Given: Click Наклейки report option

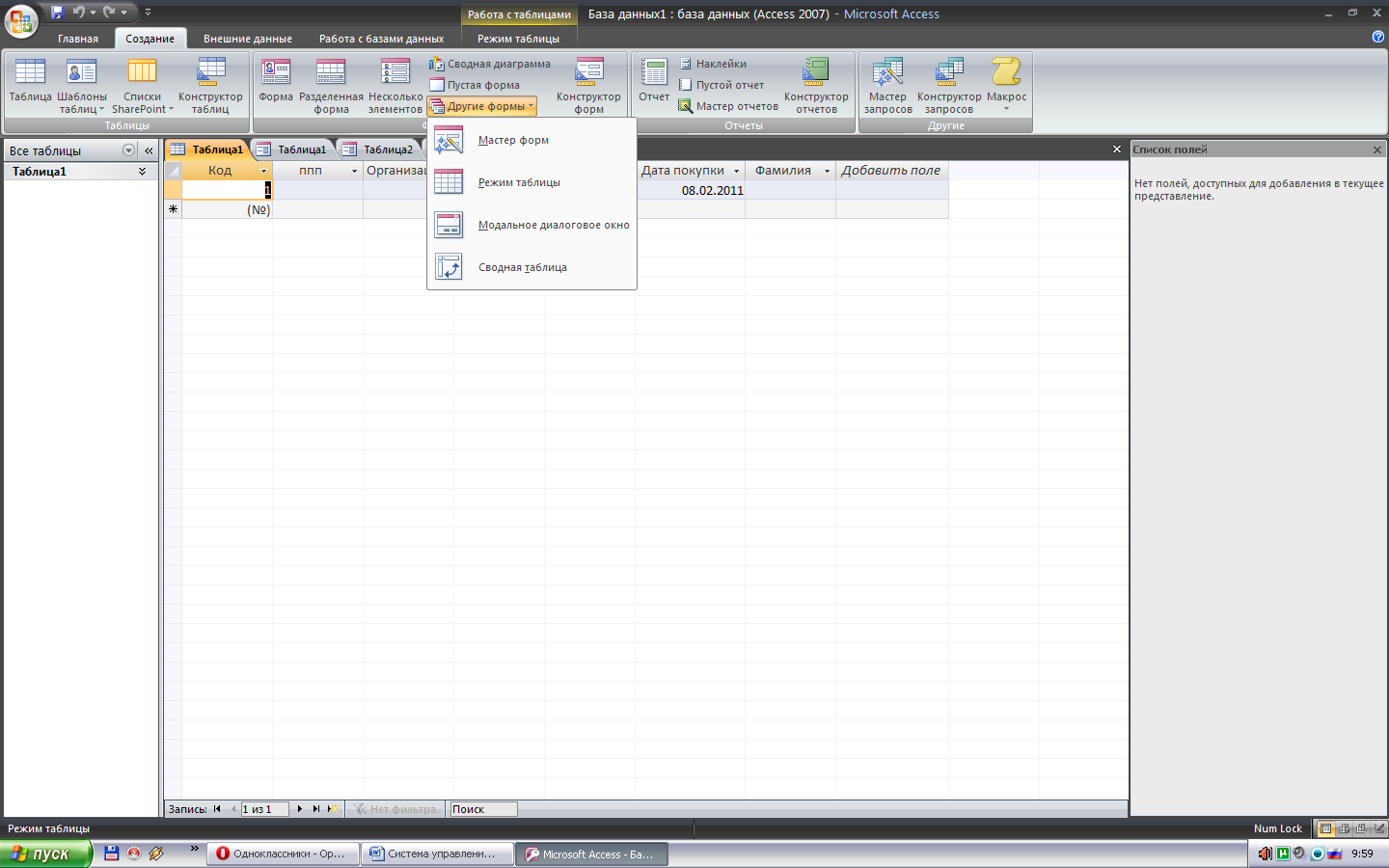Looking at the screenshot, I should pos(713,64).
